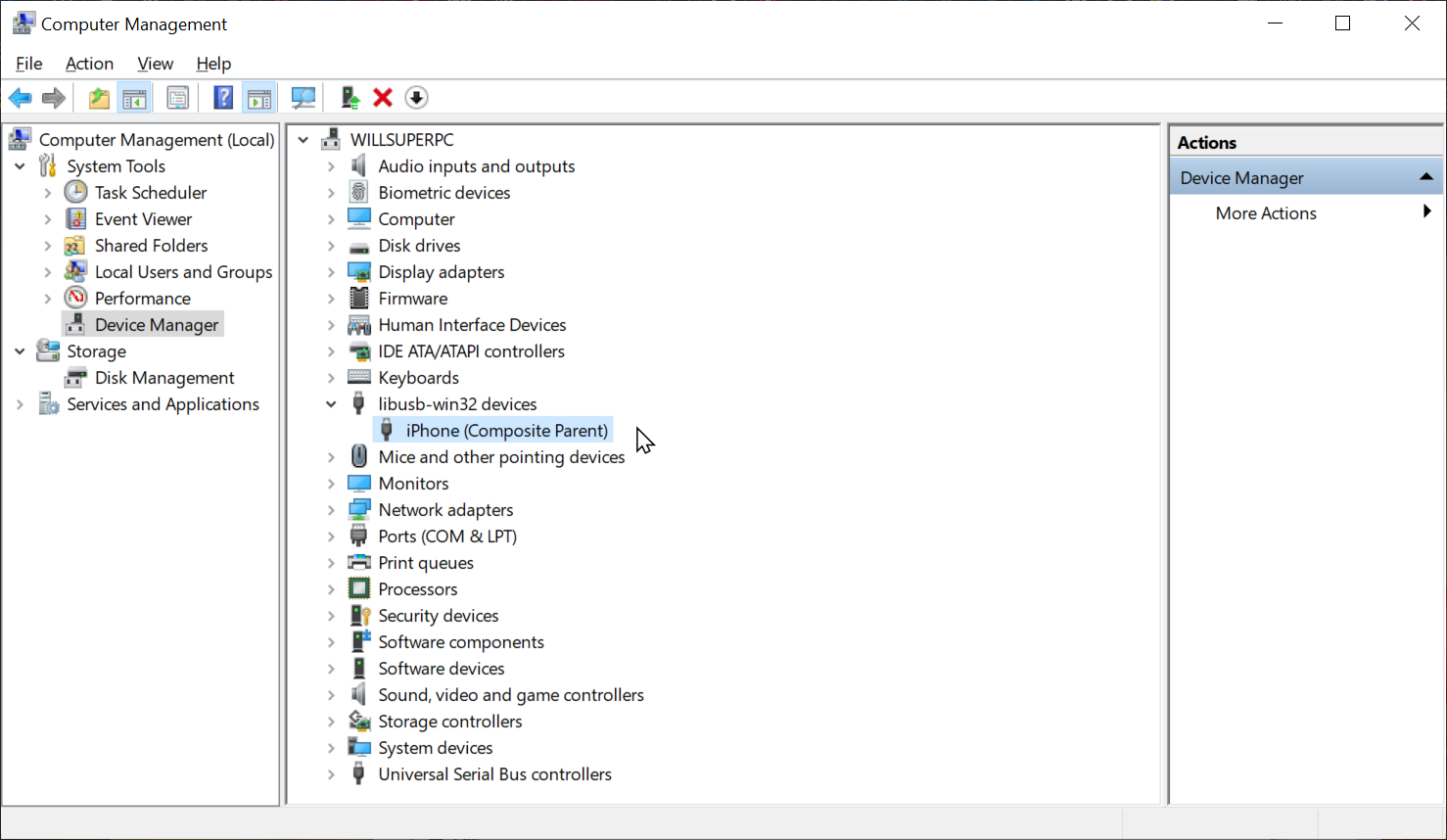Click the grey Forward arrow in toolbar
This screenshot has width=1447, height=840.
(54, 98)
